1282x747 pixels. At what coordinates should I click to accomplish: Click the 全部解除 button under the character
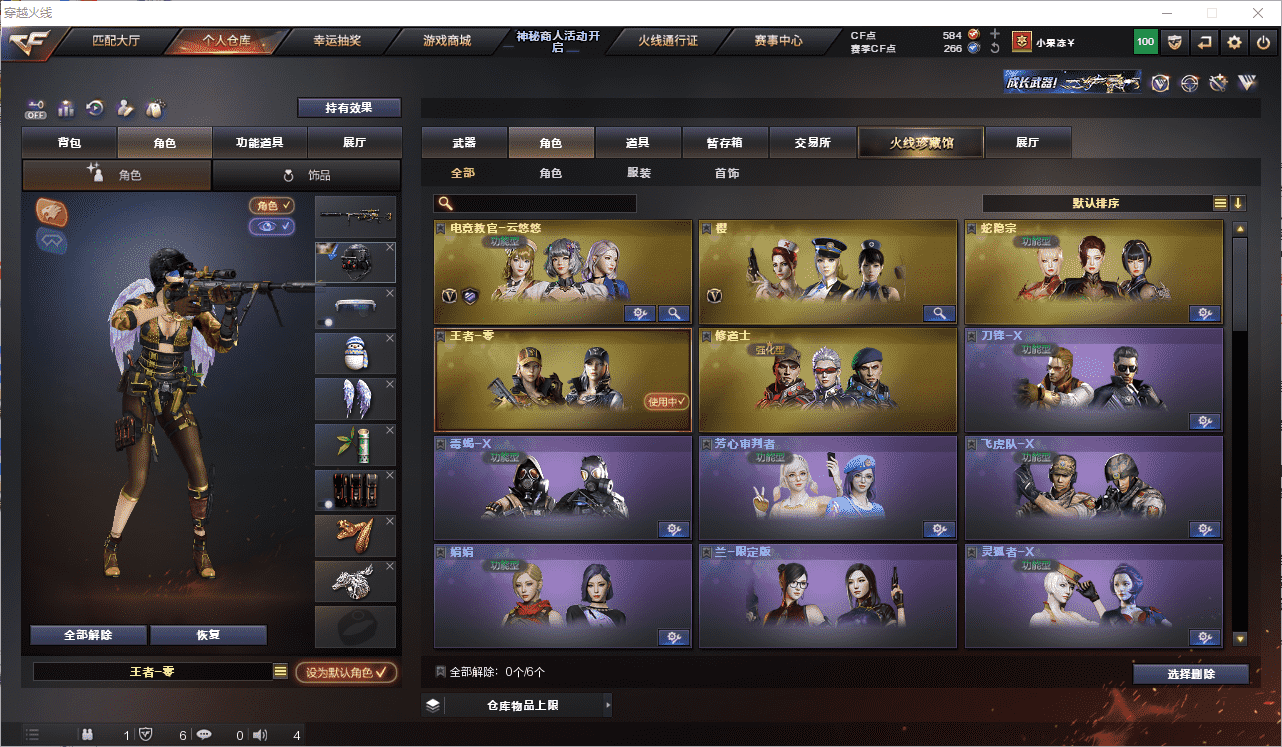pos(88,635)
